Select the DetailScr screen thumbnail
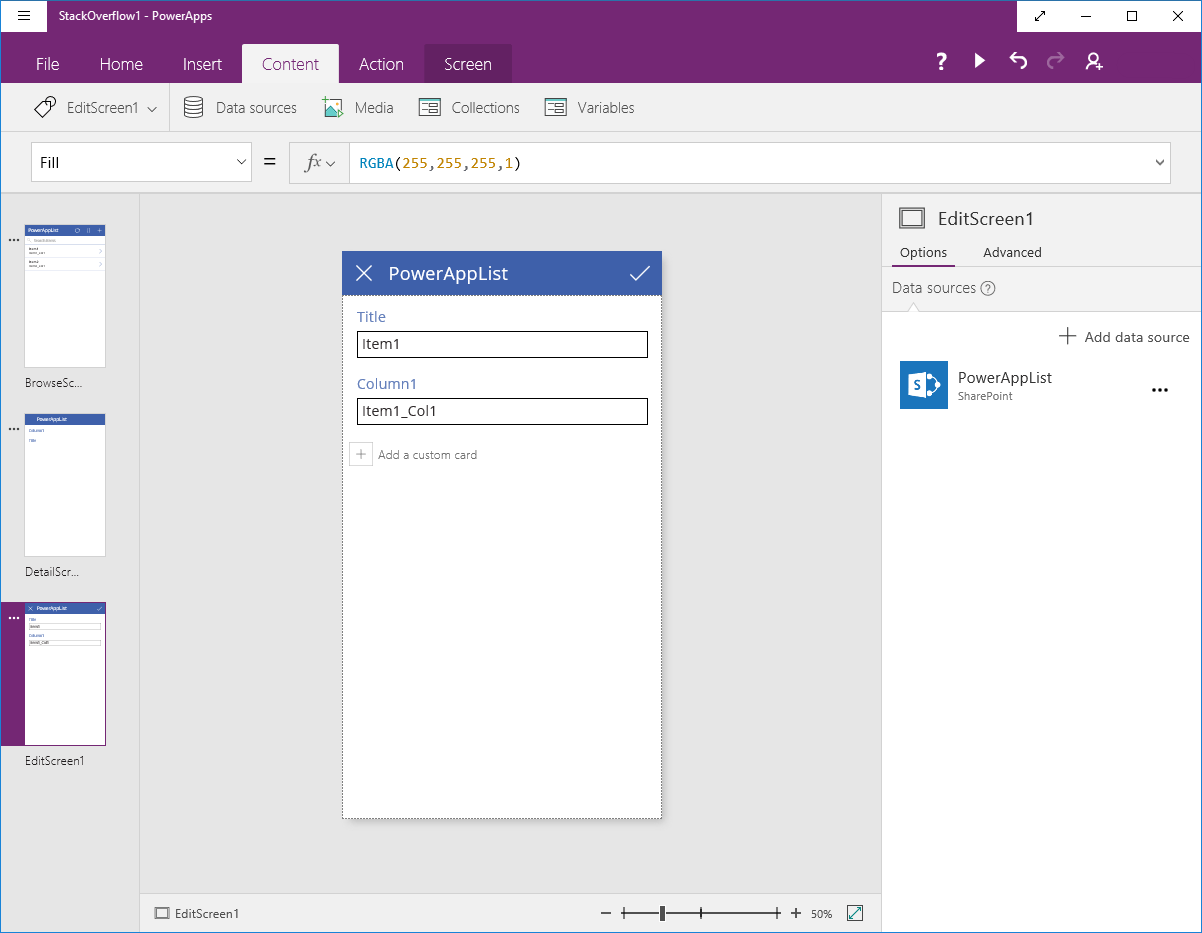 (64, 485)
